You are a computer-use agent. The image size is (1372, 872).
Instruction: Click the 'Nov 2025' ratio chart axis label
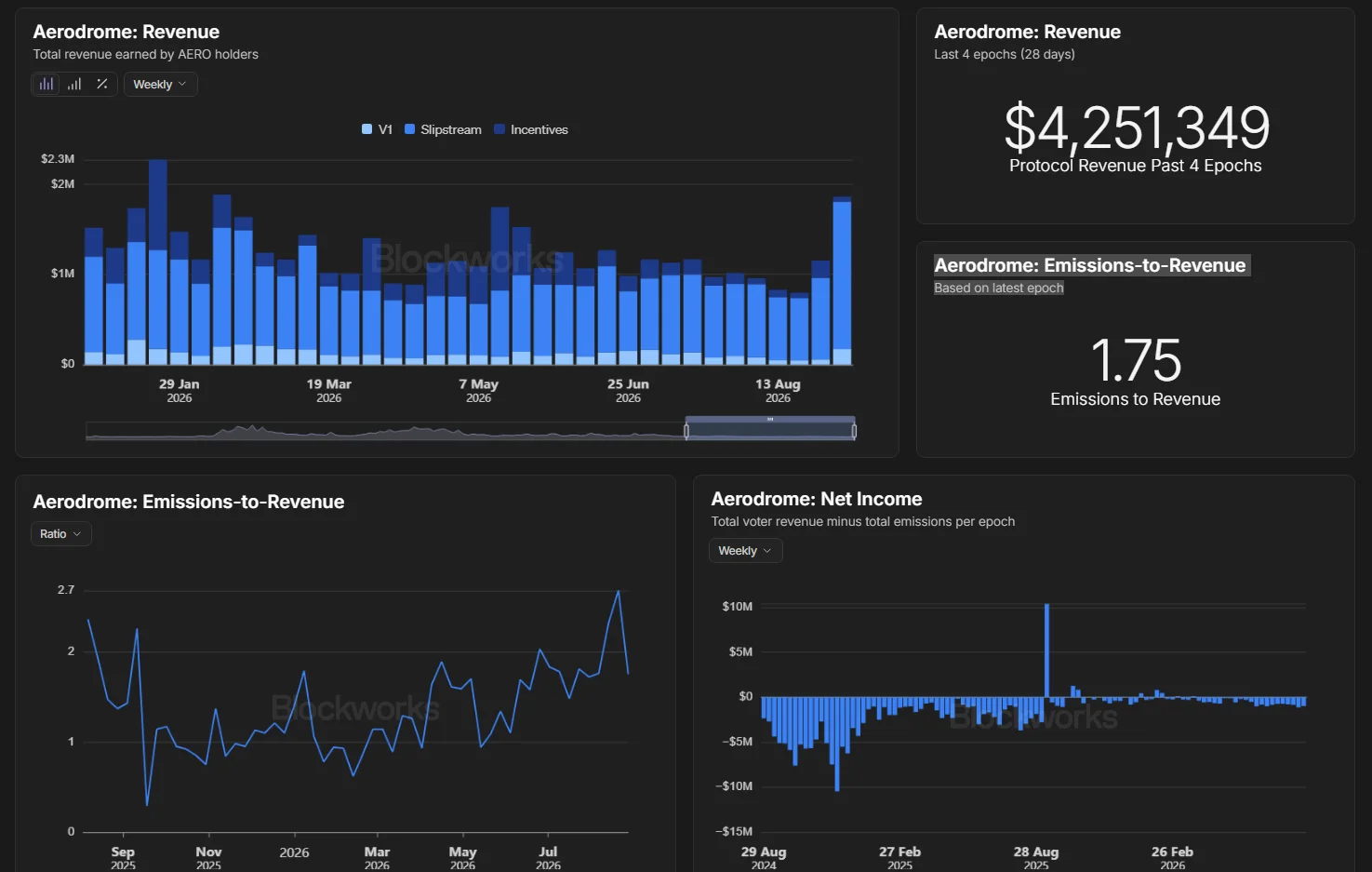(x=208, y=857)
